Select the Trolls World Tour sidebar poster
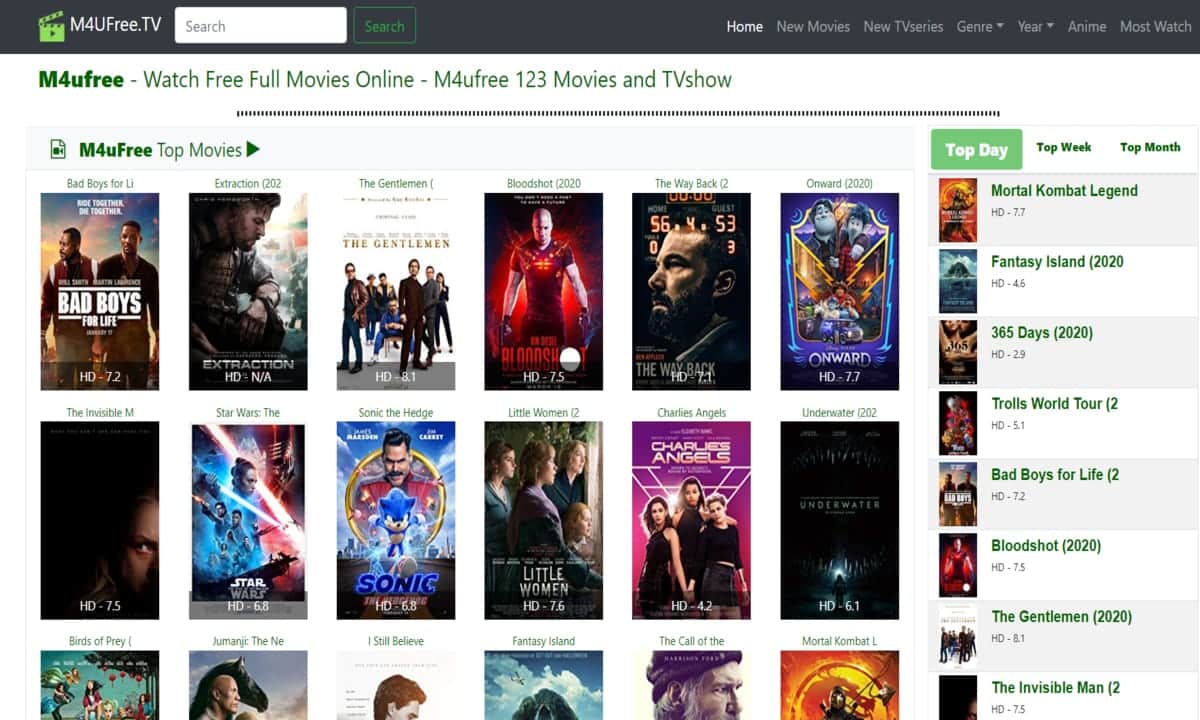This screenshot has height=720, width=1200. click(957, 424)
